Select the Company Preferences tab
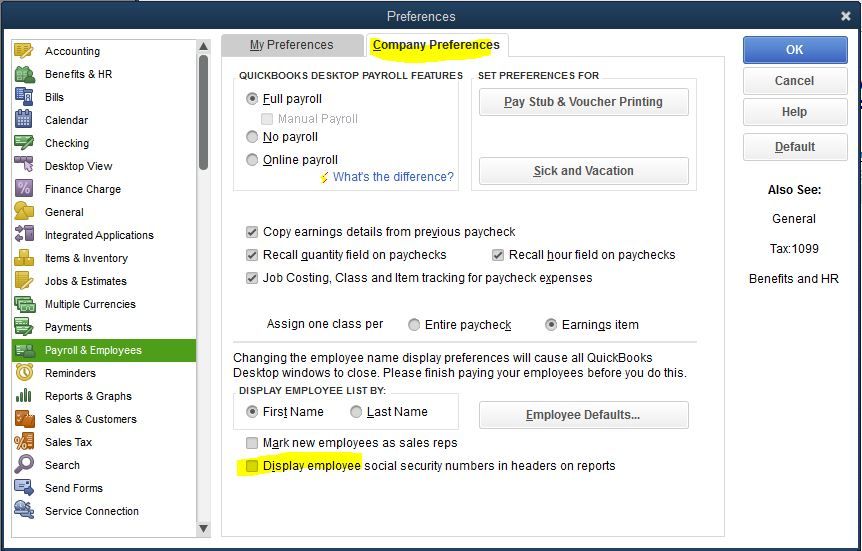 click(436, 45)
